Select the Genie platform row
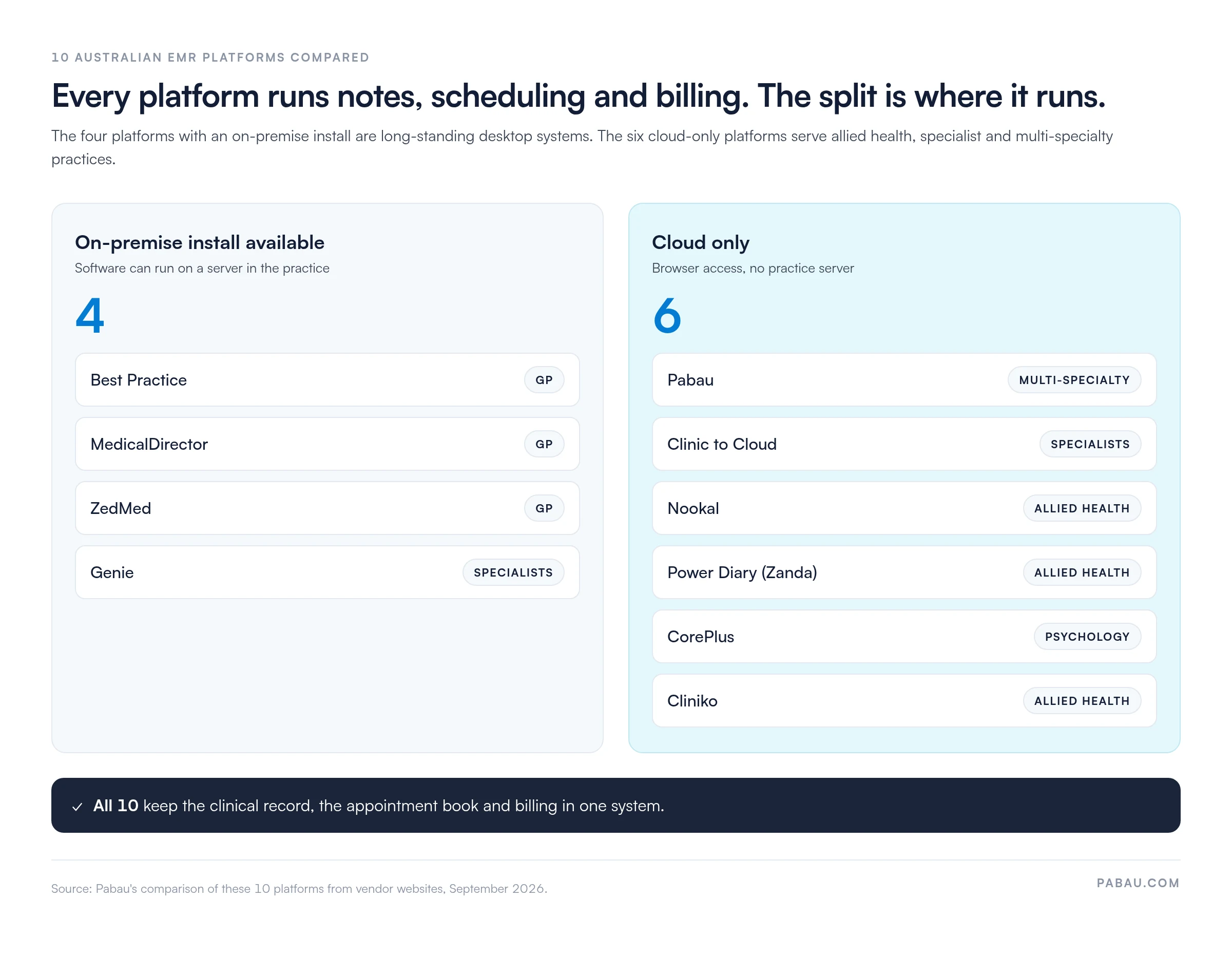1232x956 pixels. 327,572
